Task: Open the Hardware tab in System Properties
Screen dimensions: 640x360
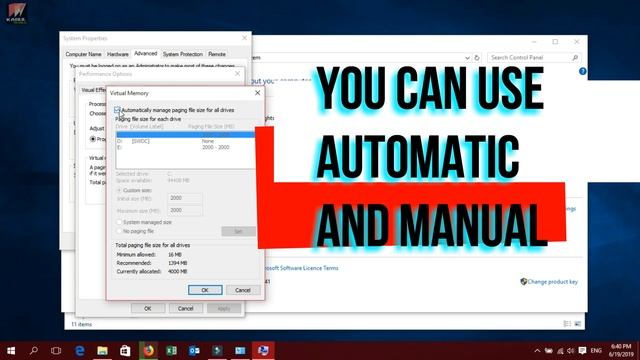Action: click(x=118, y=54)
